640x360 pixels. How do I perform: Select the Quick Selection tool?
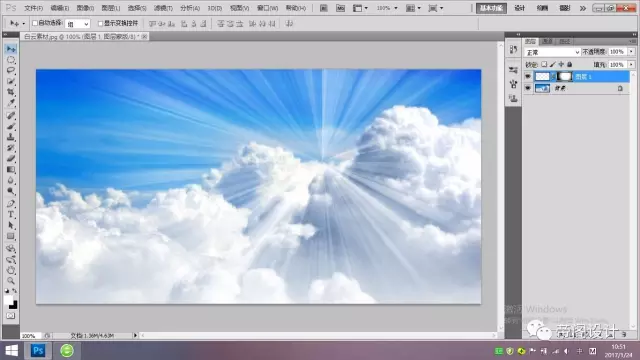tap(11, 82)
